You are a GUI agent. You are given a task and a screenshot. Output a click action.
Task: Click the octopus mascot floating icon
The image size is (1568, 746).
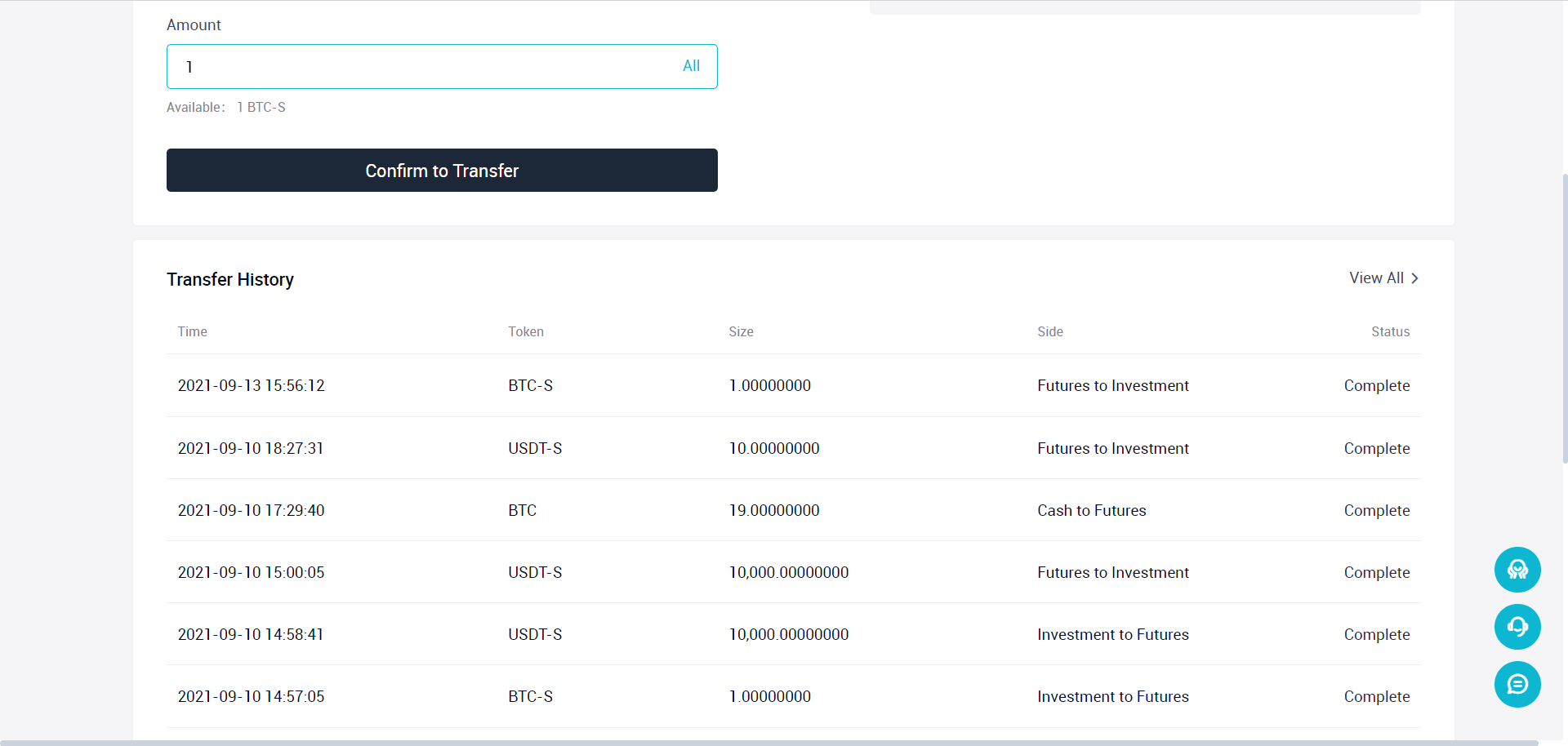click(x=1517, y=570)
